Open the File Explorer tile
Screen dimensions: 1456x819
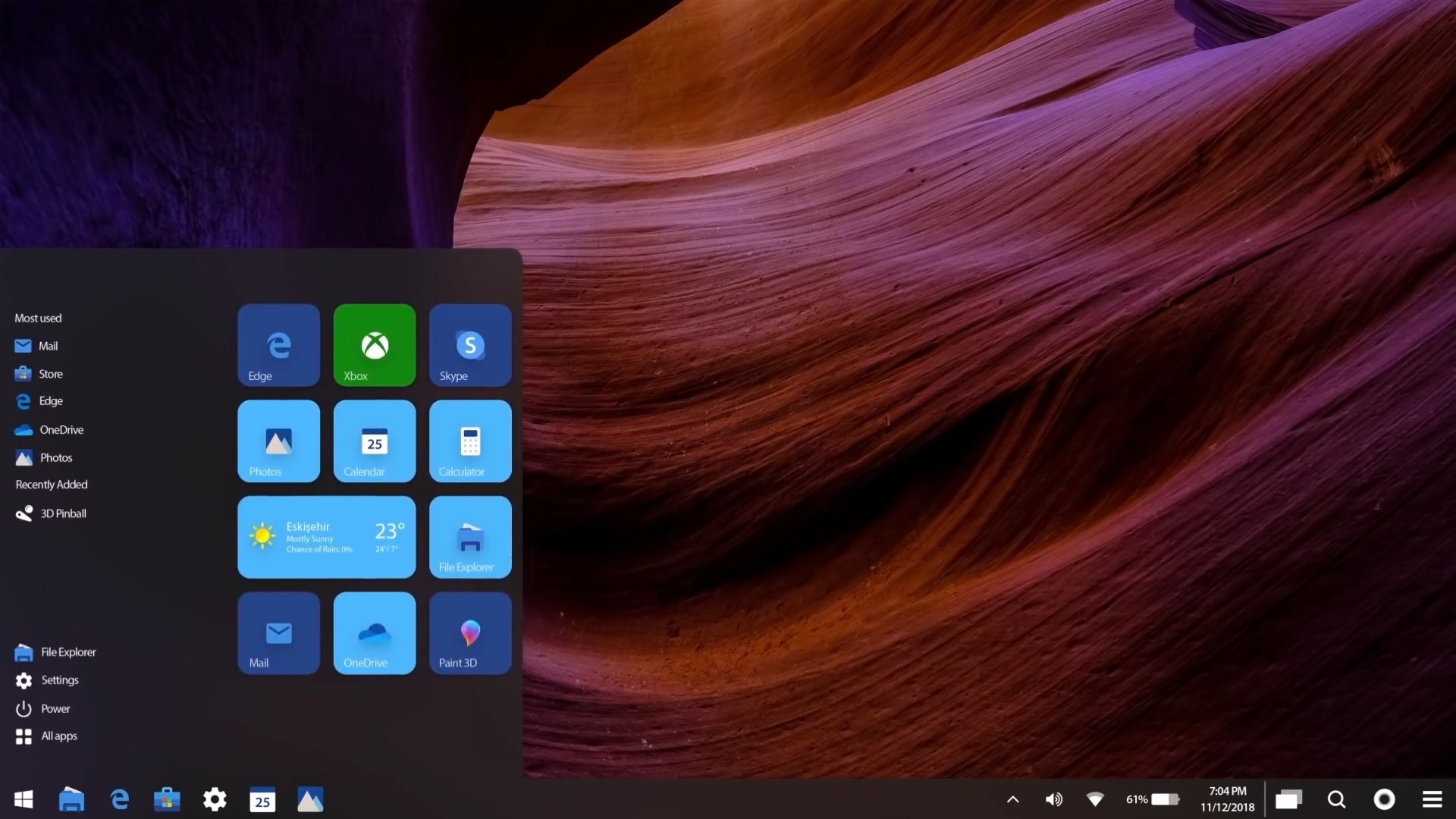pyautogui.click(x=469, y=537)
